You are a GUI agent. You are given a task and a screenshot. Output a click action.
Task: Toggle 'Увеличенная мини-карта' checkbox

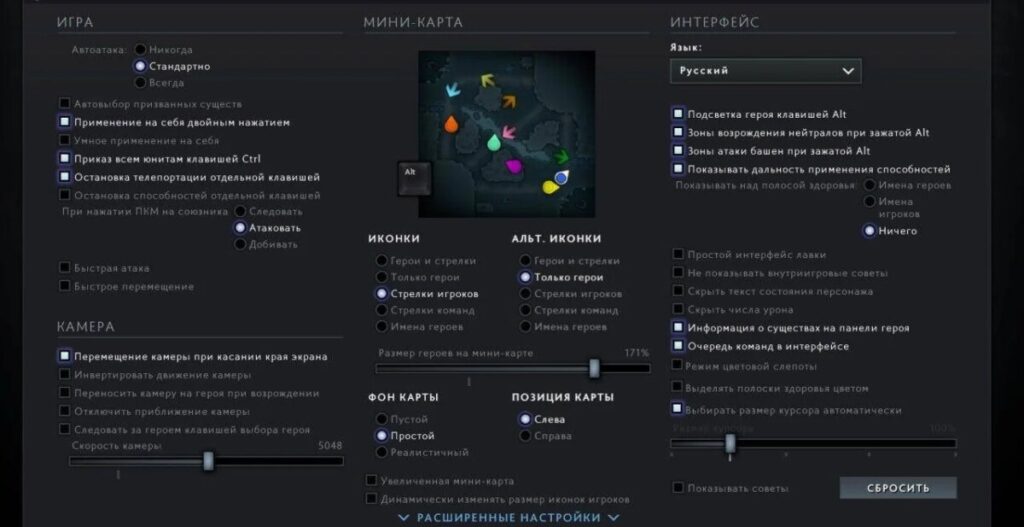pyautogui.click(x=372, y=480)
